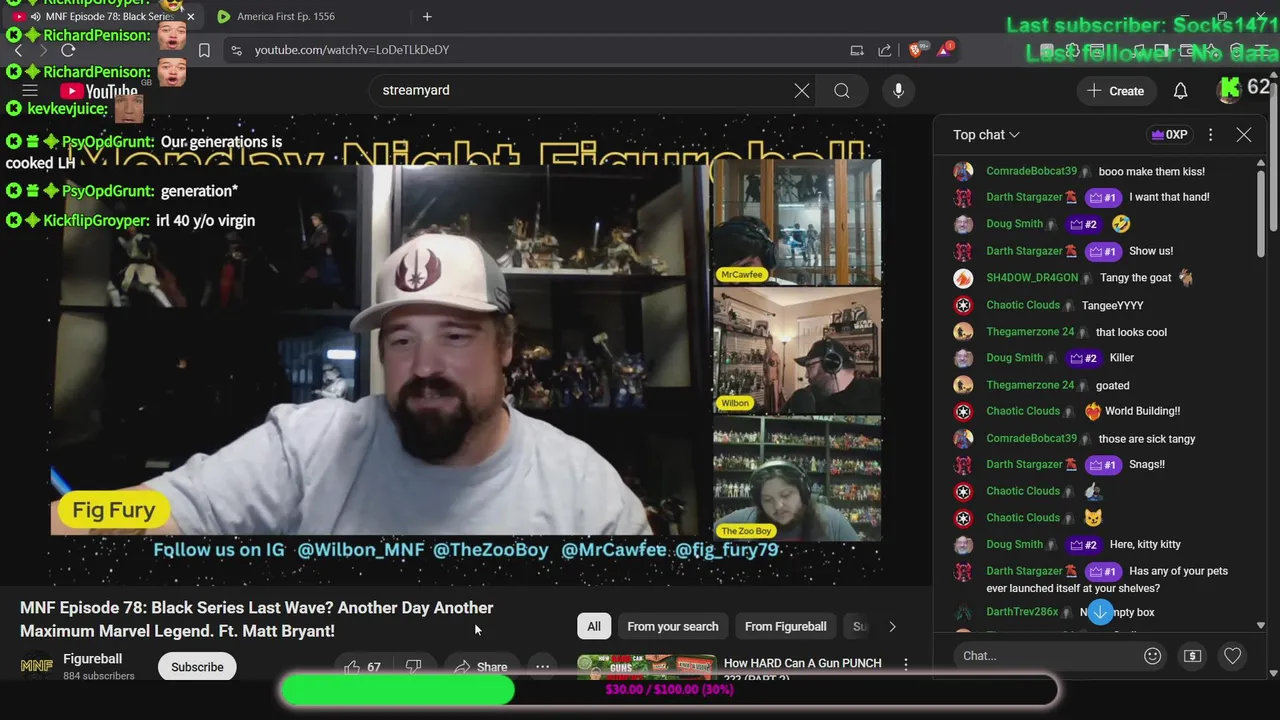The width and height of the screenshot is (1280, 720).
Task: Click the Brave Shields lion icon
Action: pos(916,50)
